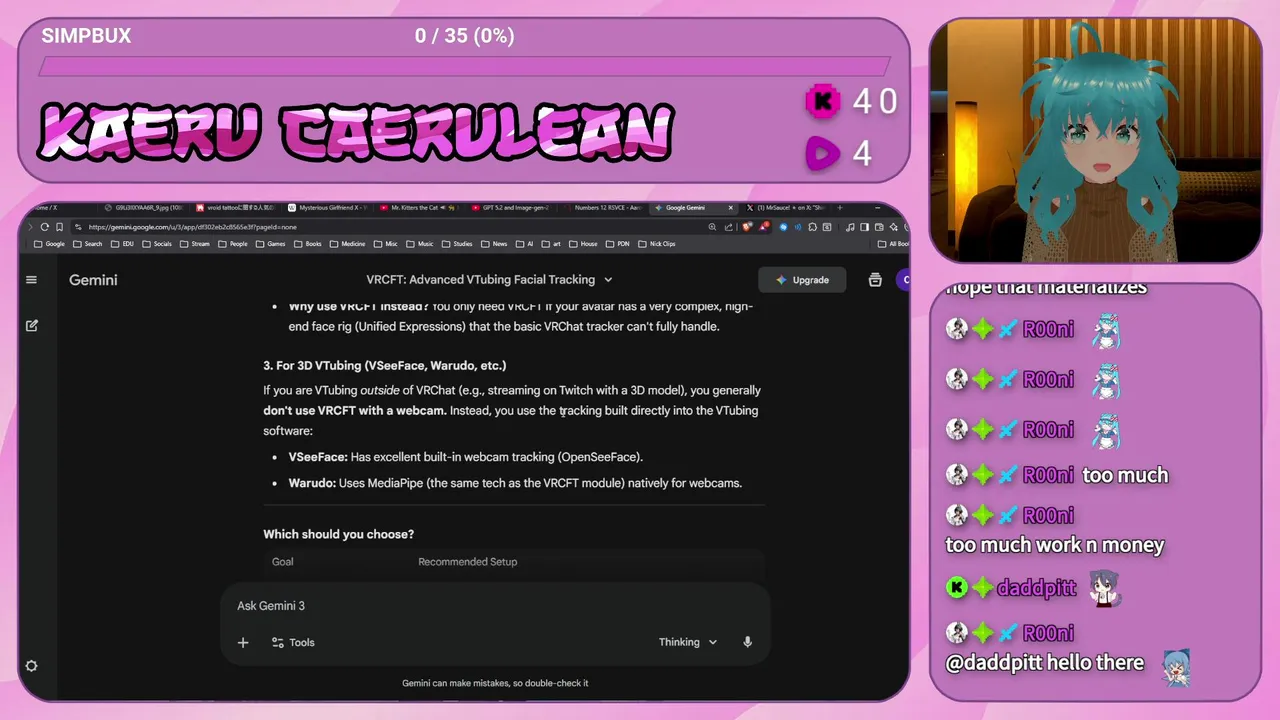Open the Books bookmarks folder
The width and height of the screenshot is (1280, 720).
(309, 244)
